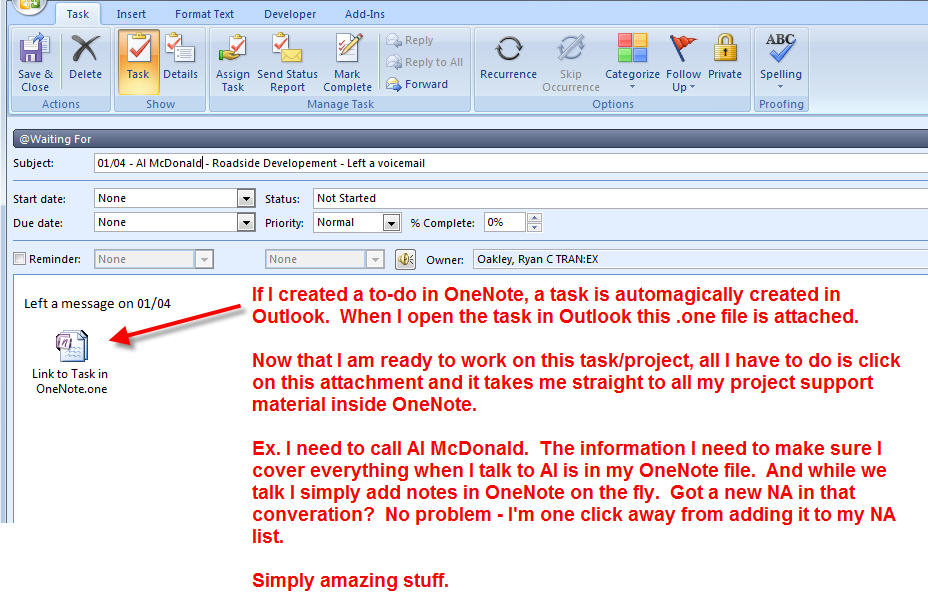The height and width of the screenshot is (595, 928).
Task: Increase the % Complete stepper value
Action: (x=534, y=218)
